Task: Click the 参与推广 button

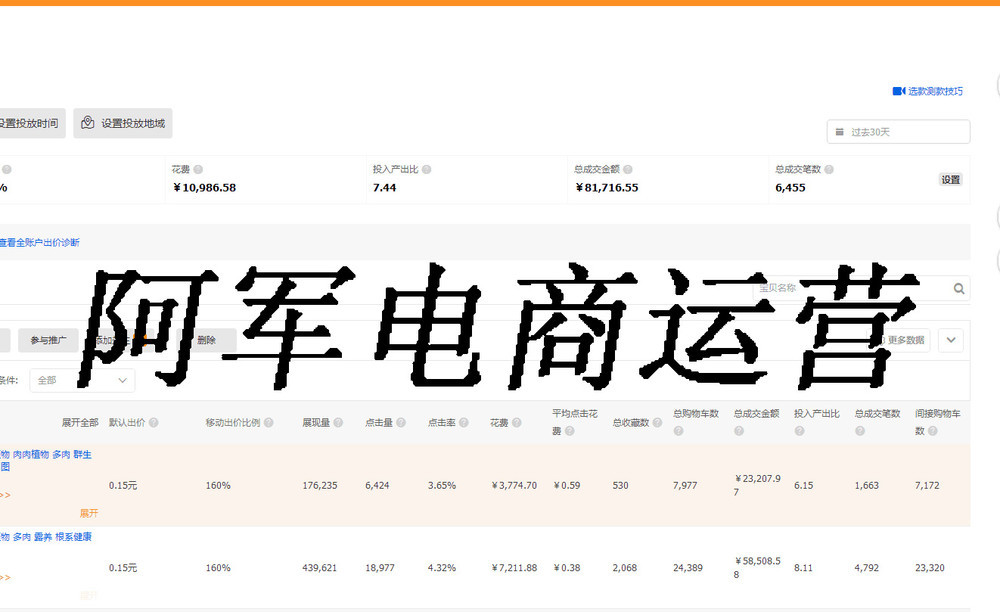Action: (48, 340)
